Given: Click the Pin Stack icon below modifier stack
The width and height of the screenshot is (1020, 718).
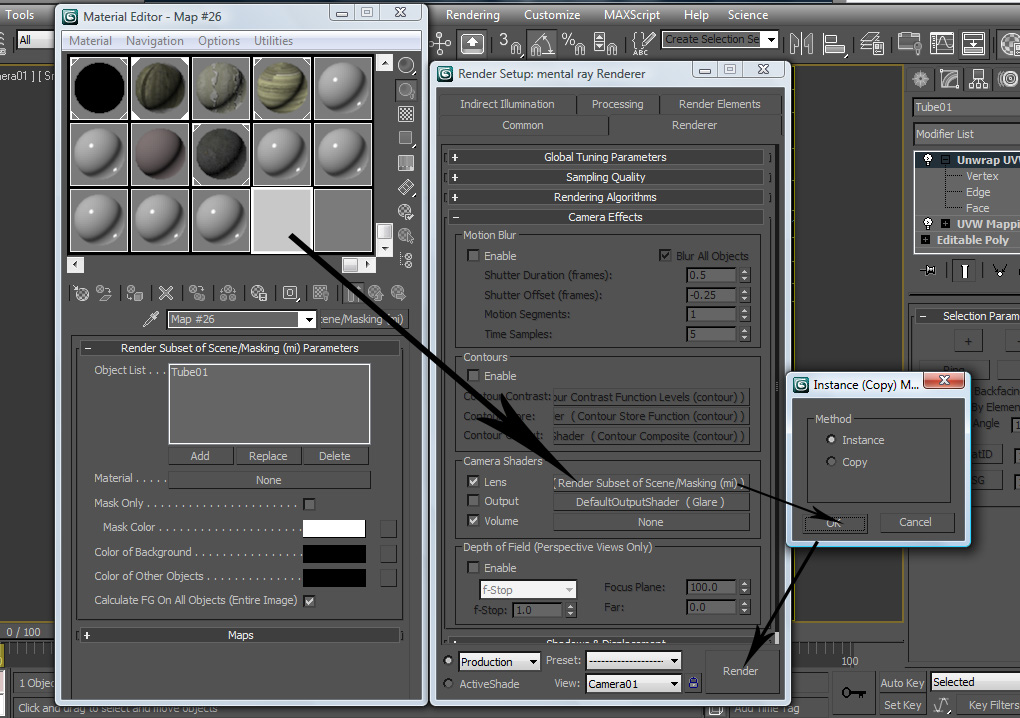Looking at the screenshot, I should tap(929, 270).
